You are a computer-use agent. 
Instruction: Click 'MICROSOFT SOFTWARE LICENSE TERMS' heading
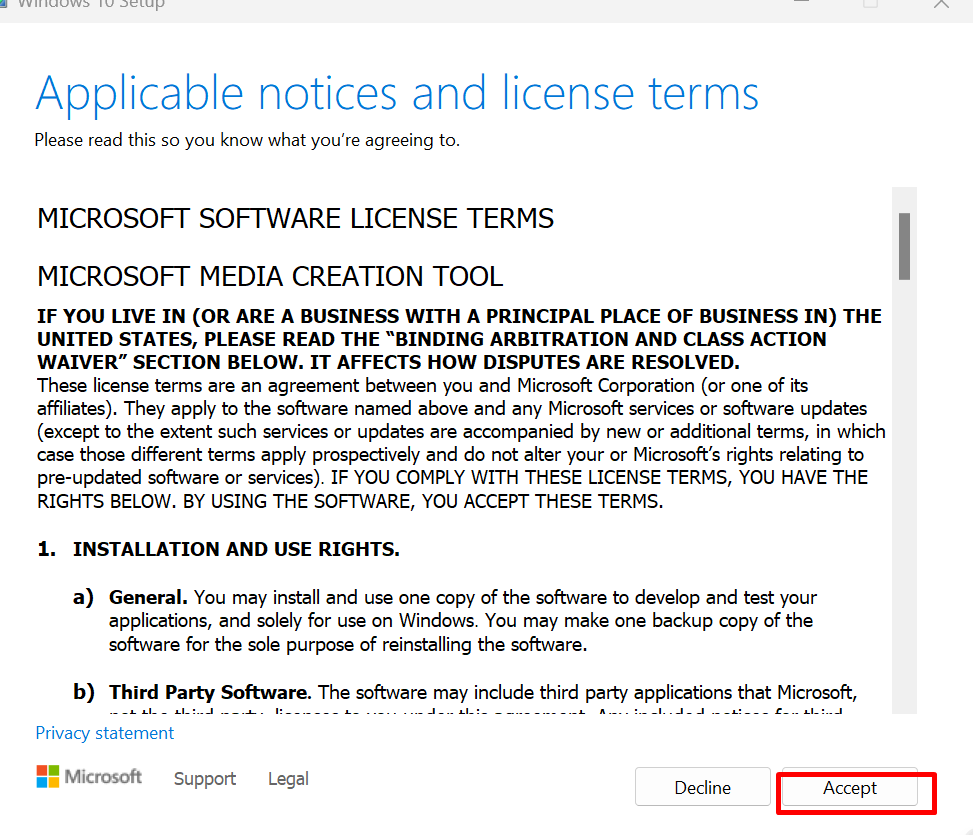point(295,218)
